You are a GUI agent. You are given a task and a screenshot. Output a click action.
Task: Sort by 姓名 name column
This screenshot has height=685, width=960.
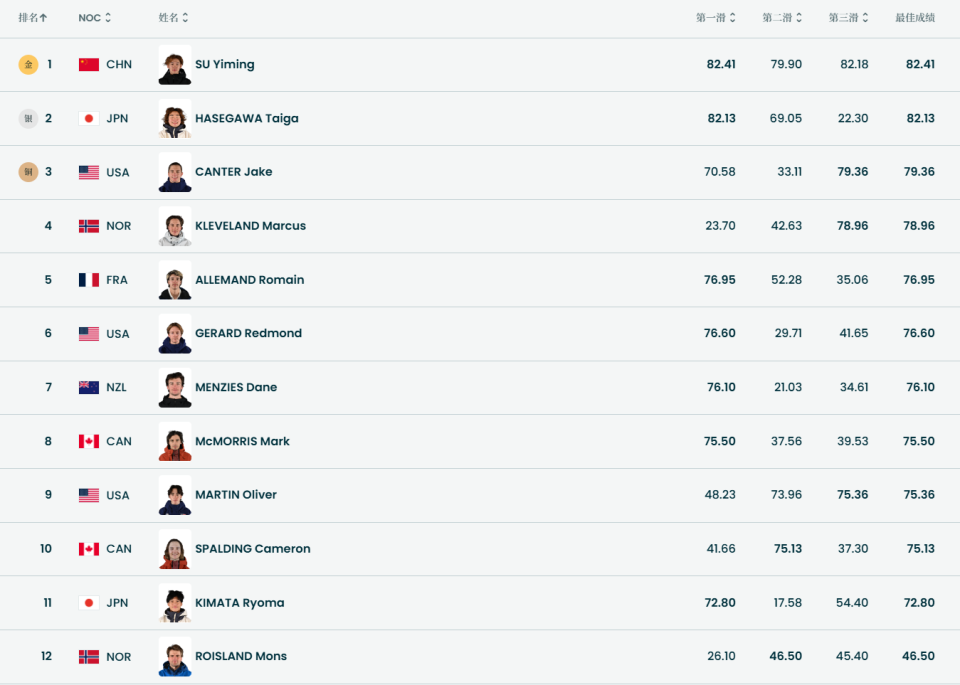pyautogui.click(x=173, y=18)
